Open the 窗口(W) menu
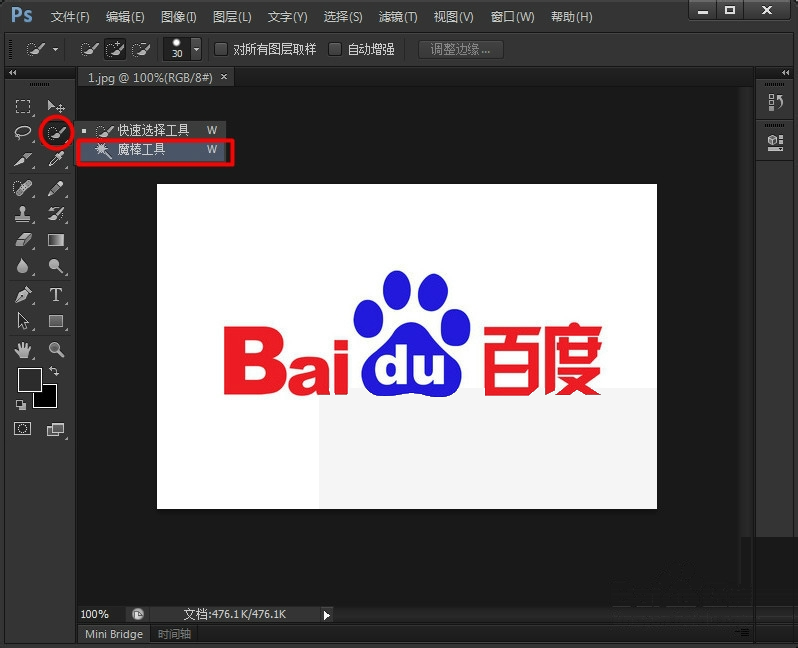Screen dimensions: 798x648 (512, 17)
